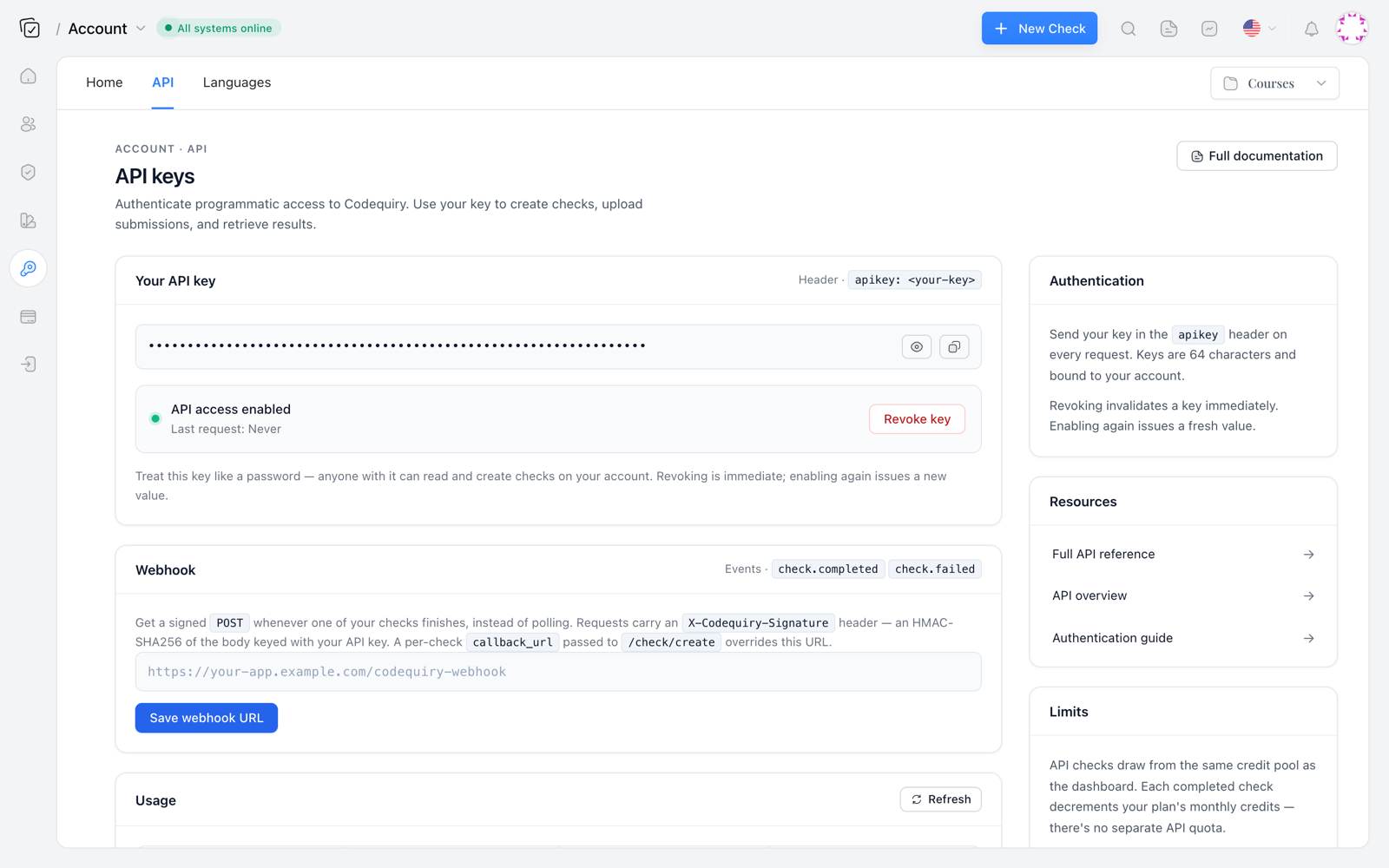Open Full API reference arrow

click(1308, 555)
